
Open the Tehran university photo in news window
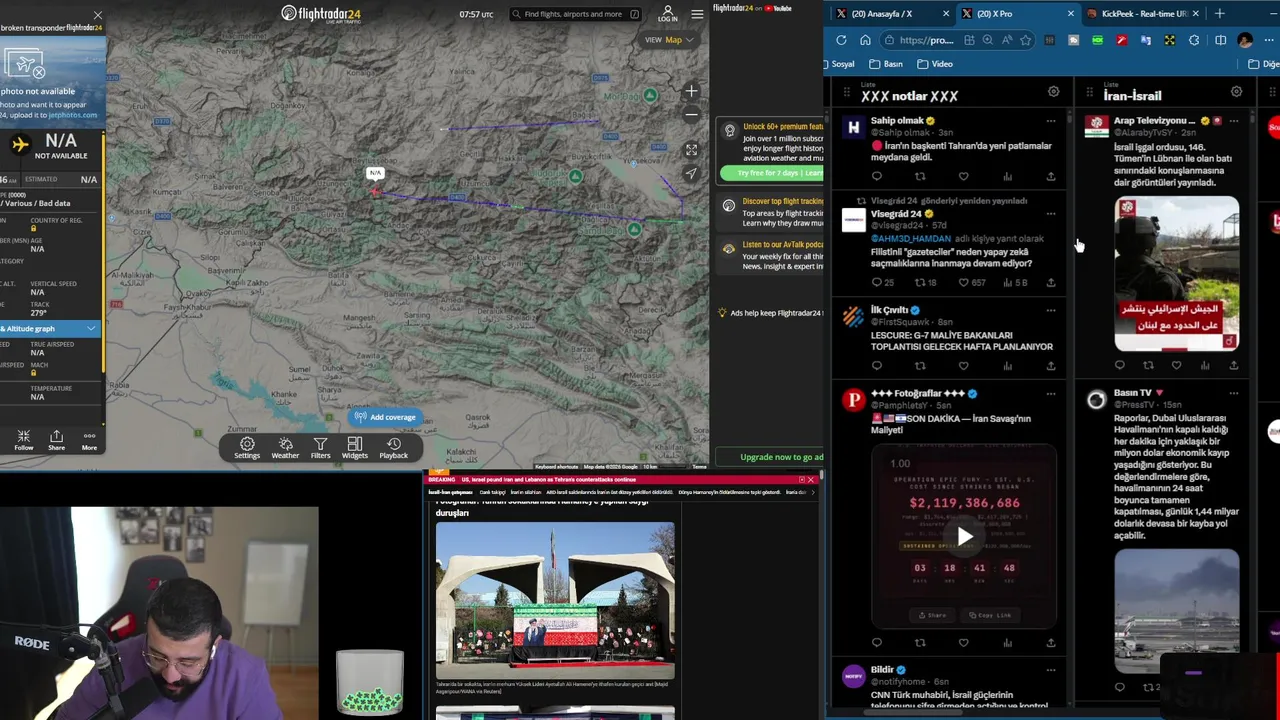tap(555, 601)
